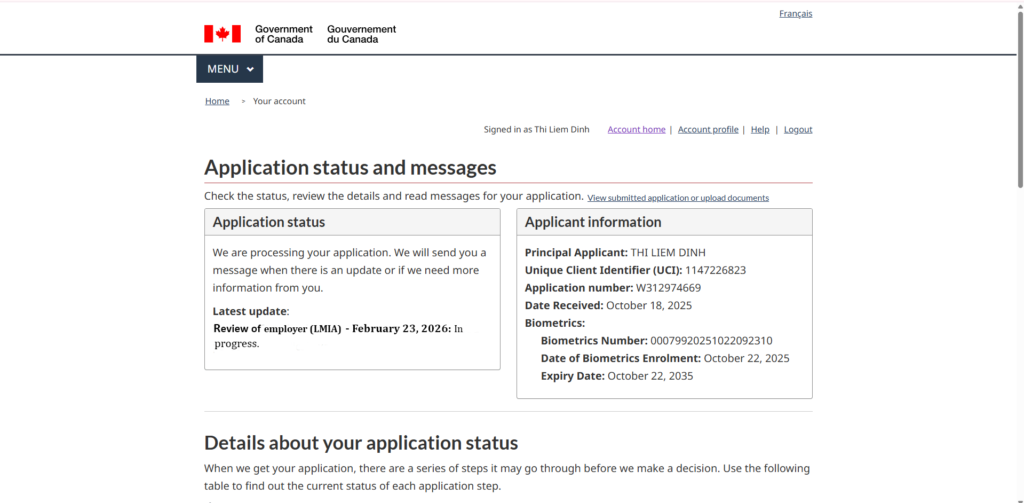Click the Your account breadcrumb
This screenshot has height=503, width=1024.
(279, 101)
